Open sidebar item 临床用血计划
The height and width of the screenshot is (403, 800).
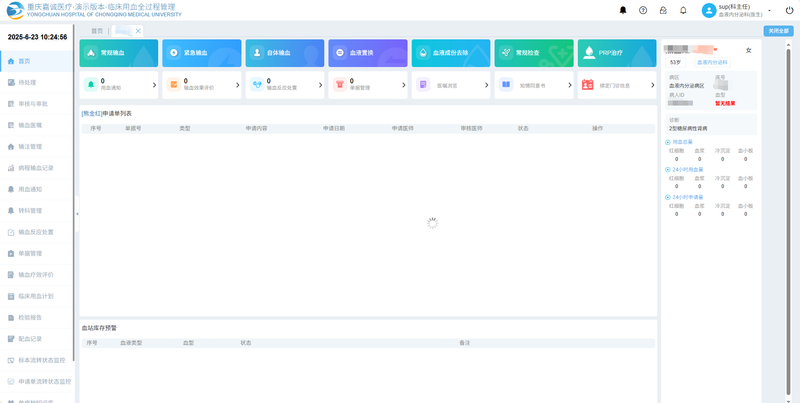tap(37, 296)
